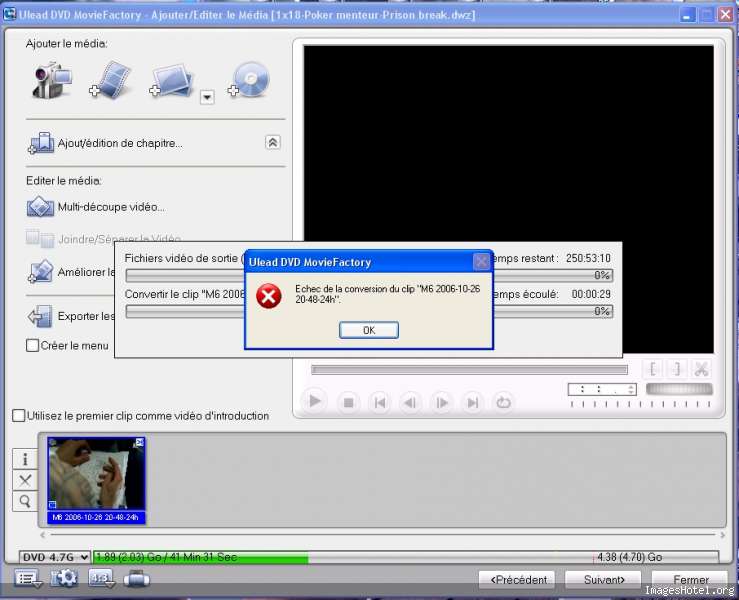
Task: Click the Suivant> button
Action: point(603,579)
